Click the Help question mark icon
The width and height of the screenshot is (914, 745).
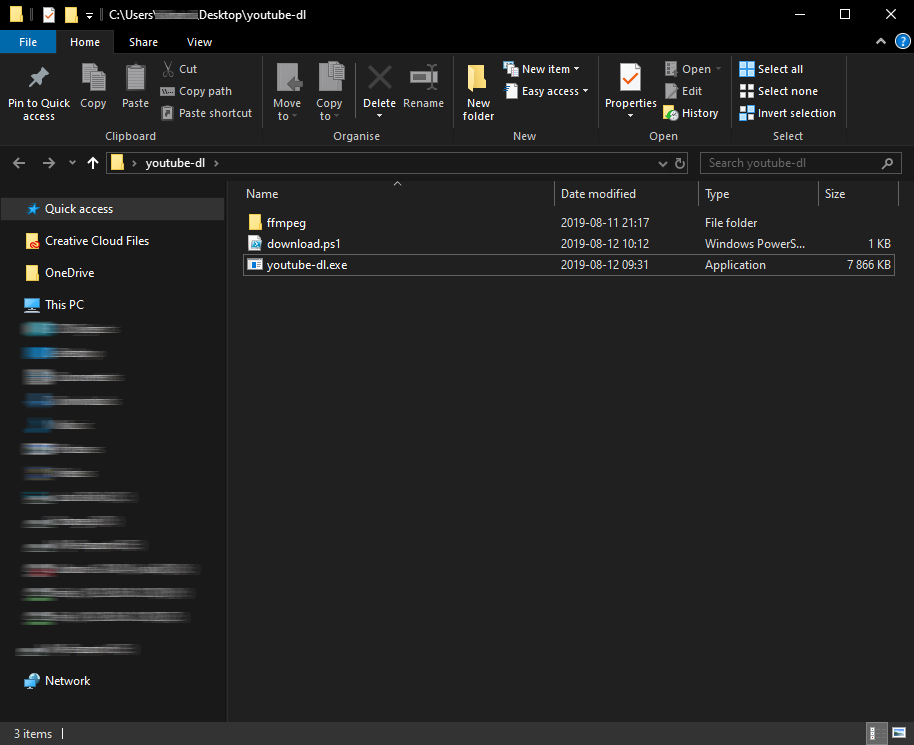click(902, 42)
